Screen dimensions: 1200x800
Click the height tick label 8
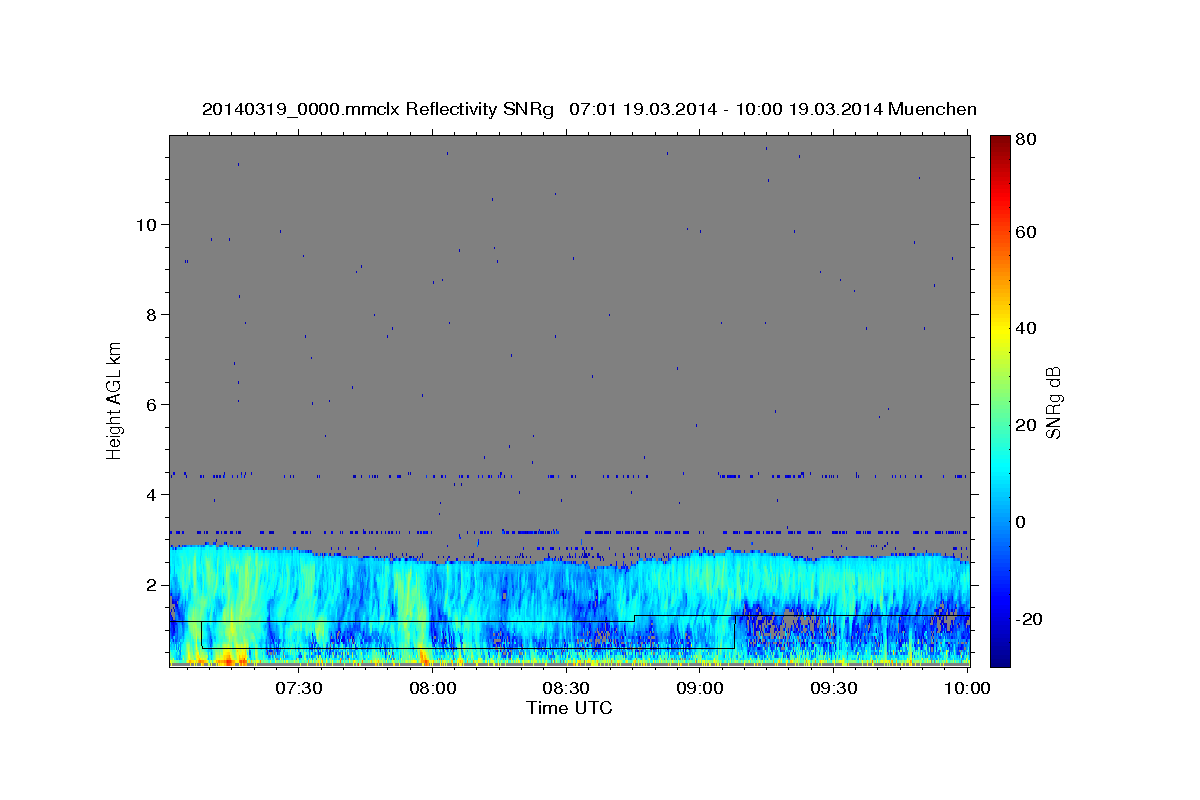[151, 315]
